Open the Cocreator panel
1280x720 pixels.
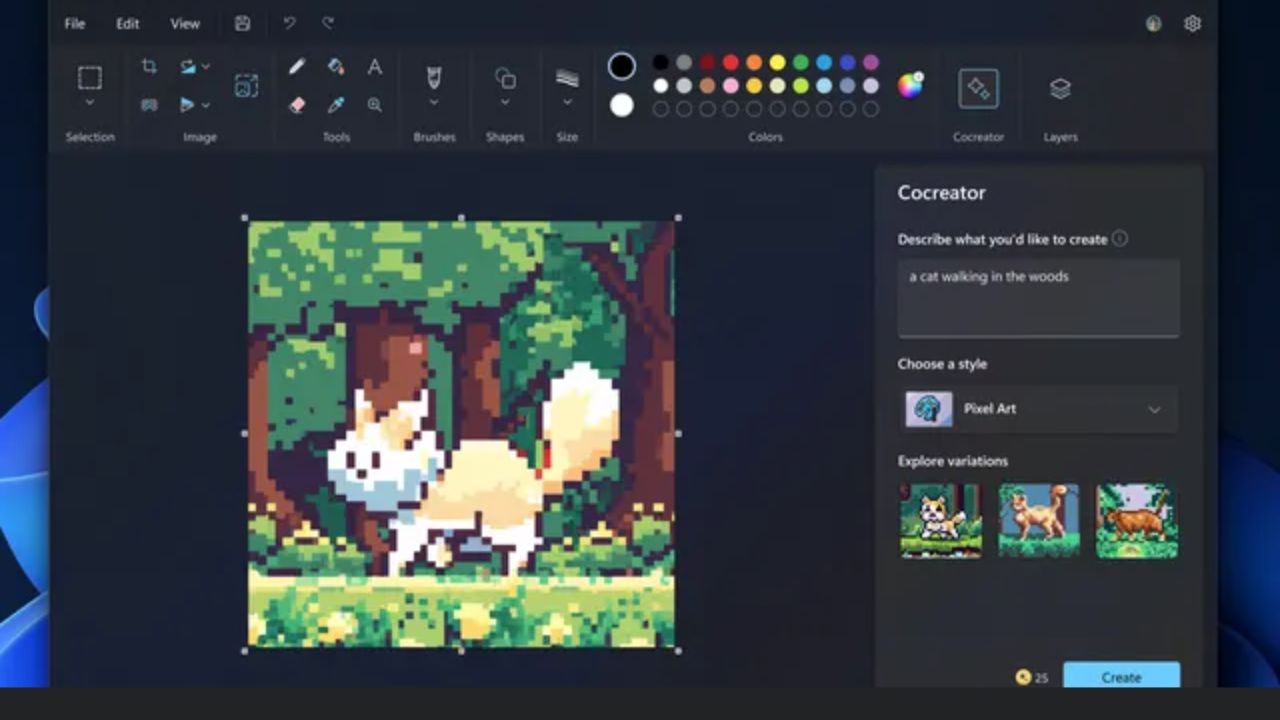tap(978, 88)
